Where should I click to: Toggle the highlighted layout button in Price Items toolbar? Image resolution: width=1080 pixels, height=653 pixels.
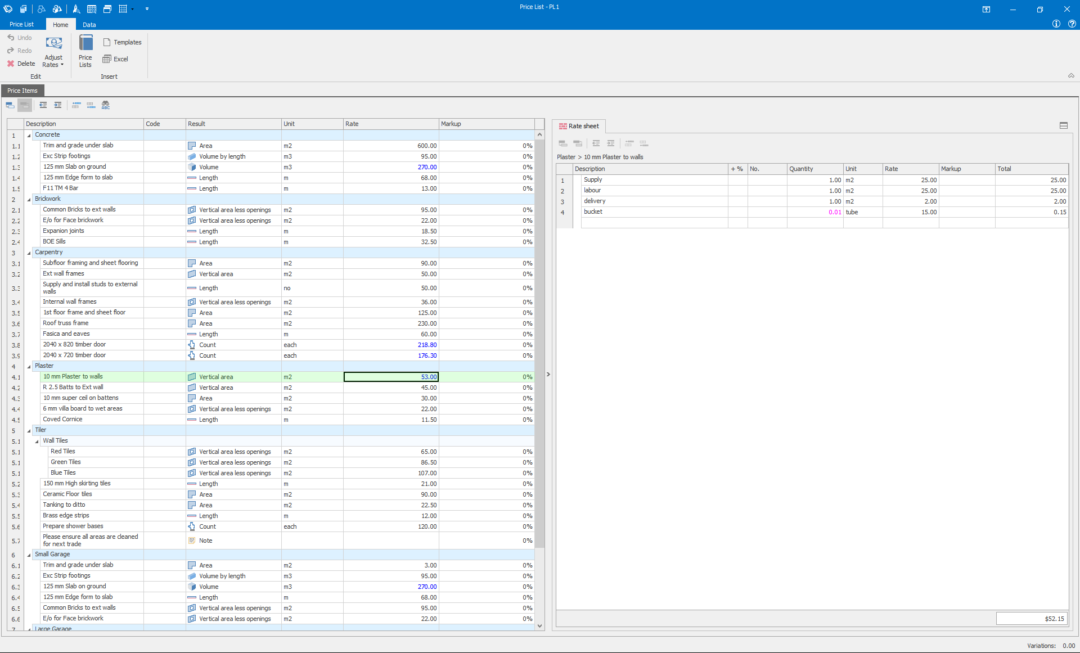(x=24, y=104)
